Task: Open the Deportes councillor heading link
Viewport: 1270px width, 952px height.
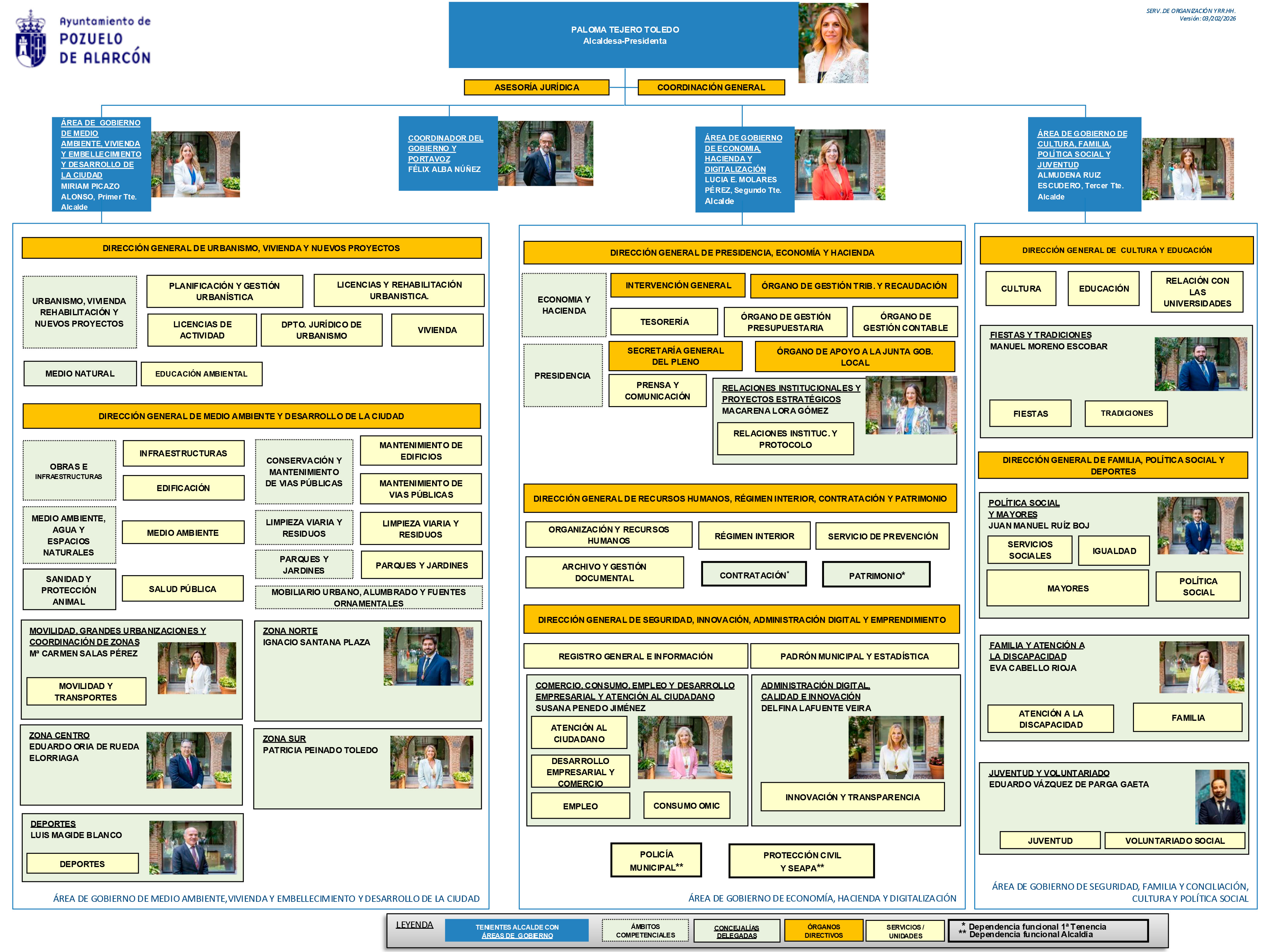Action: tap(53, 824)
